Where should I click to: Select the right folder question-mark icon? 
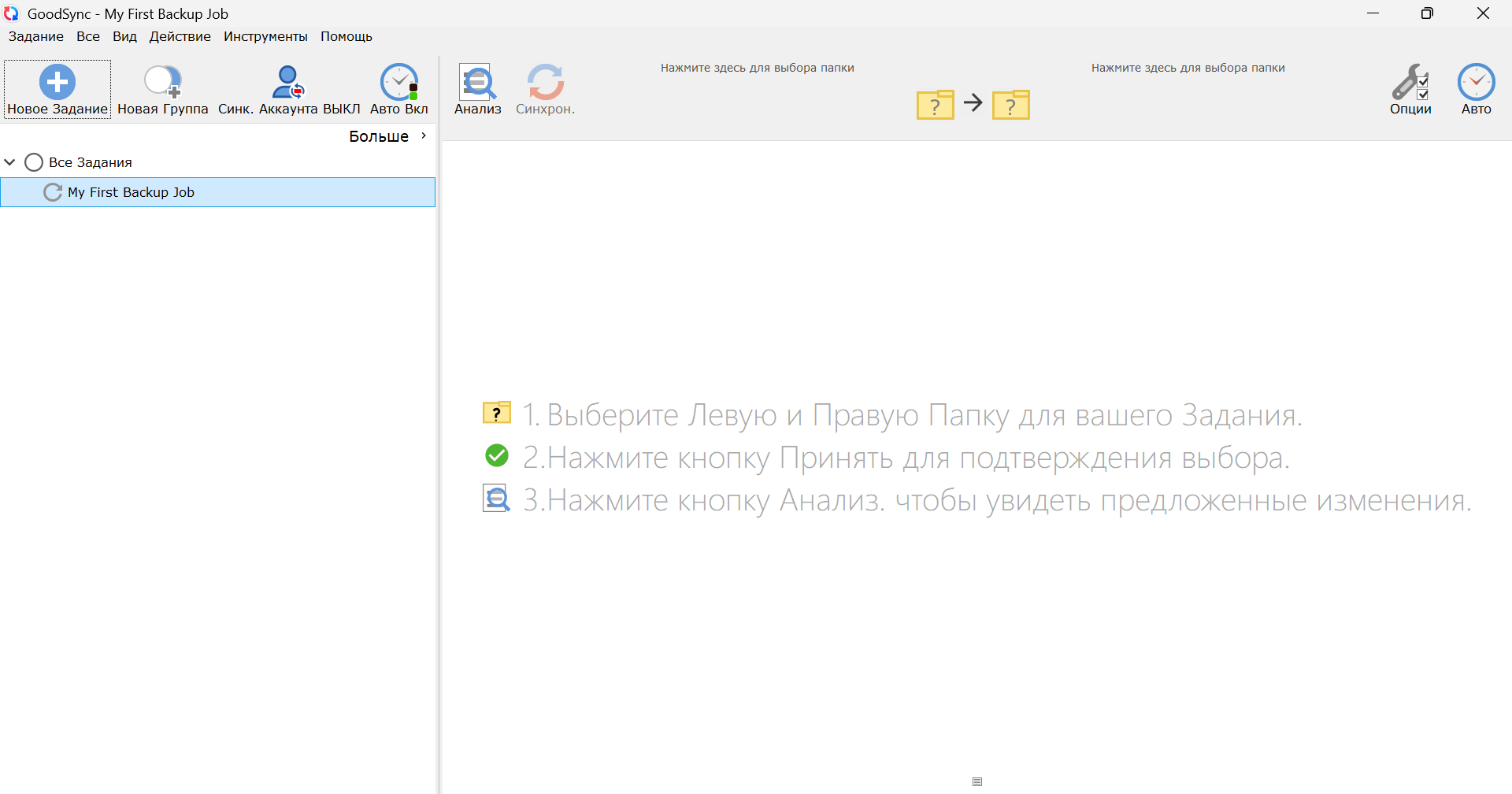point(1010,104)
